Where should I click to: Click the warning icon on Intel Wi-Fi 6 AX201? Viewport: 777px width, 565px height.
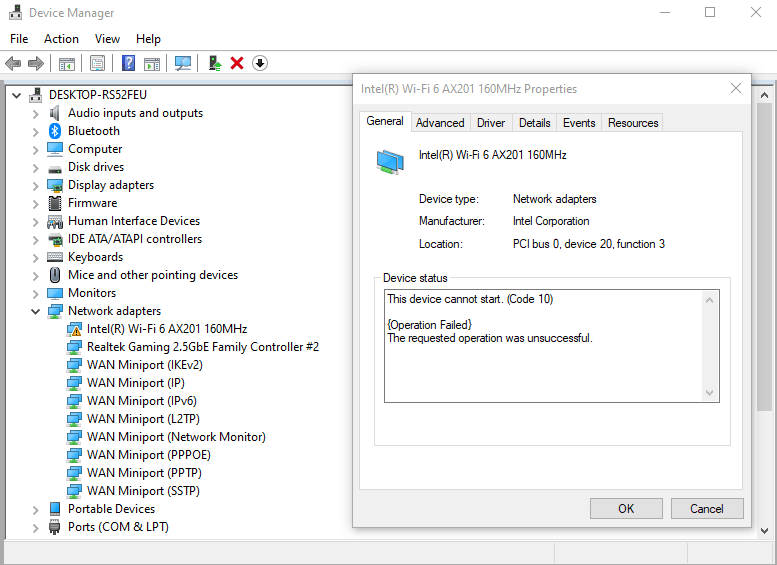[x=74, y=330]
